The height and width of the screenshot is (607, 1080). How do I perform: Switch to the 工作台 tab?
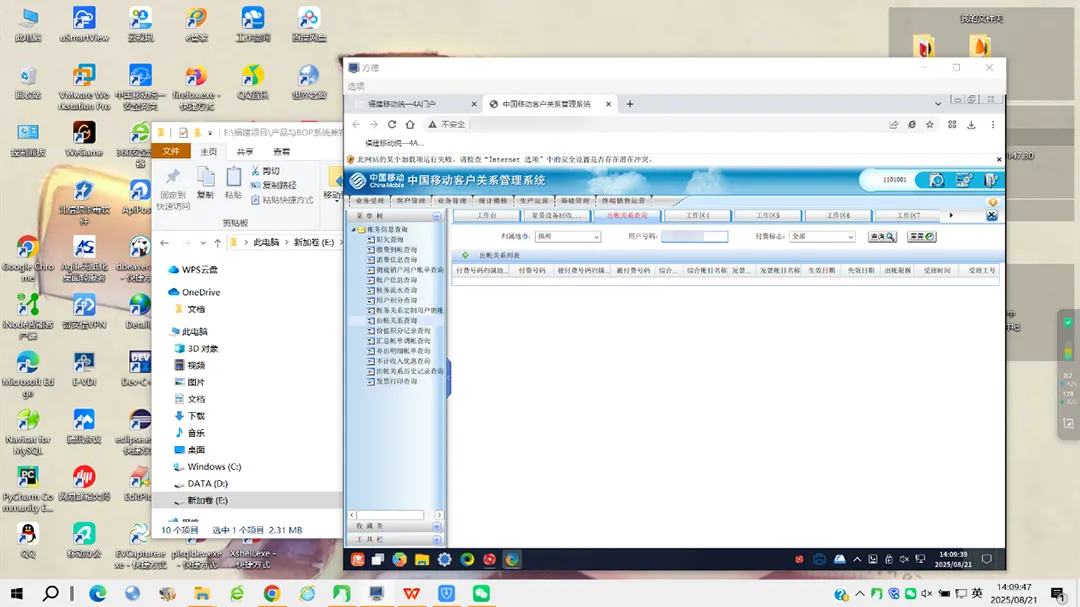click(x=485, y=215)
